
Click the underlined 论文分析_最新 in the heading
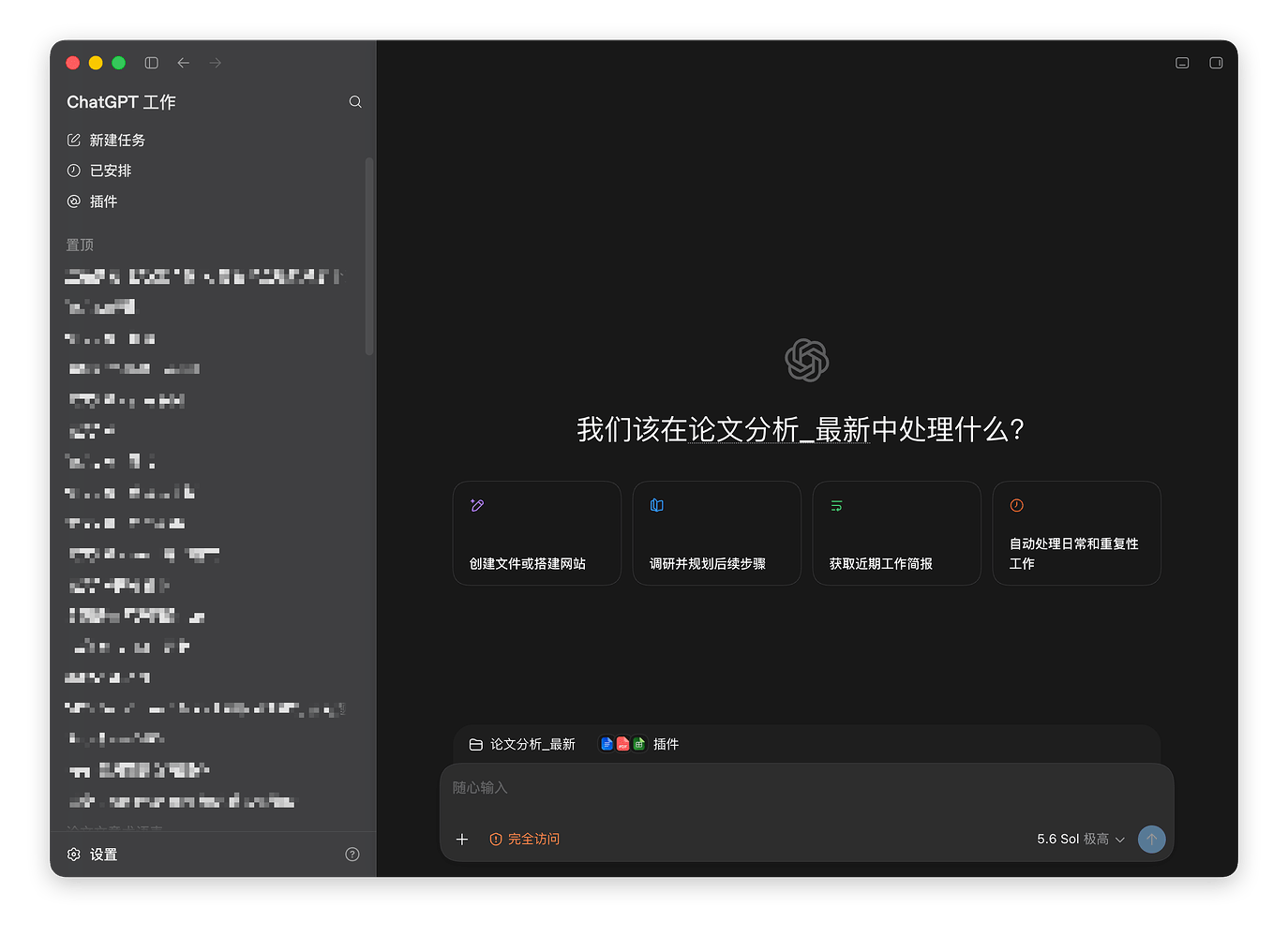coord(780,430)
